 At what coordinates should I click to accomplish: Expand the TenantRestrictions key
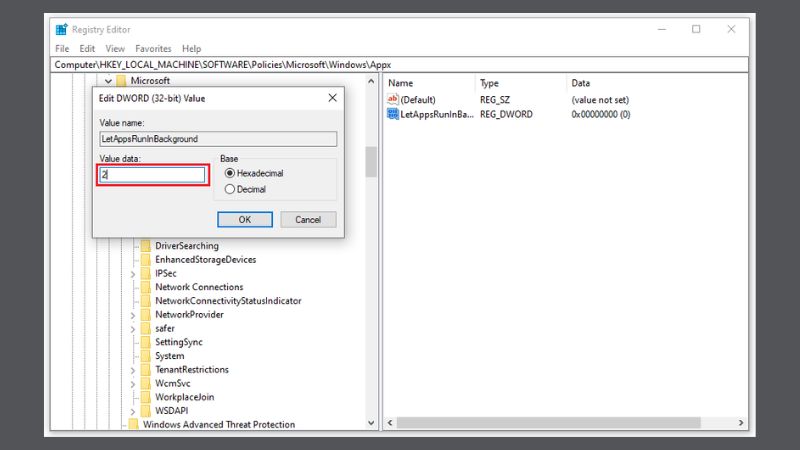coord(133,370)
